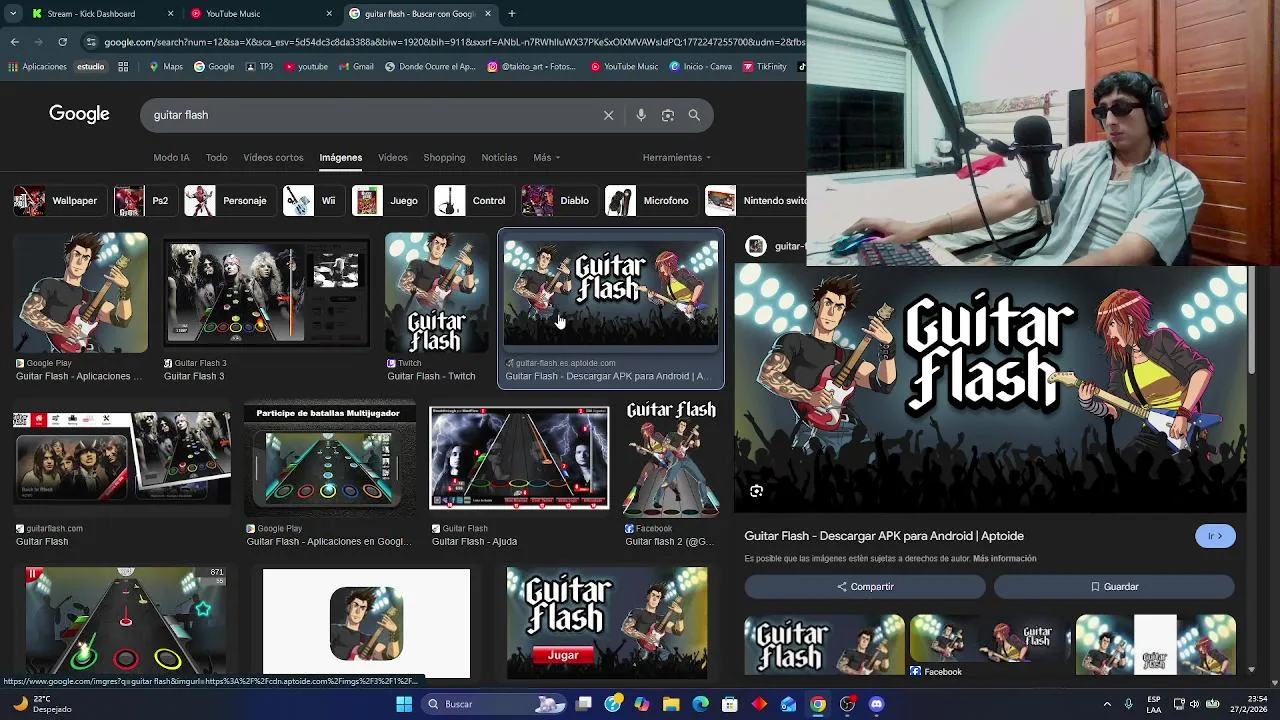The height and width of the screenshot is (720, 1280).
Task: Open Google Play Guitar Flash thumbnail
Action: (x=80, y=293)
